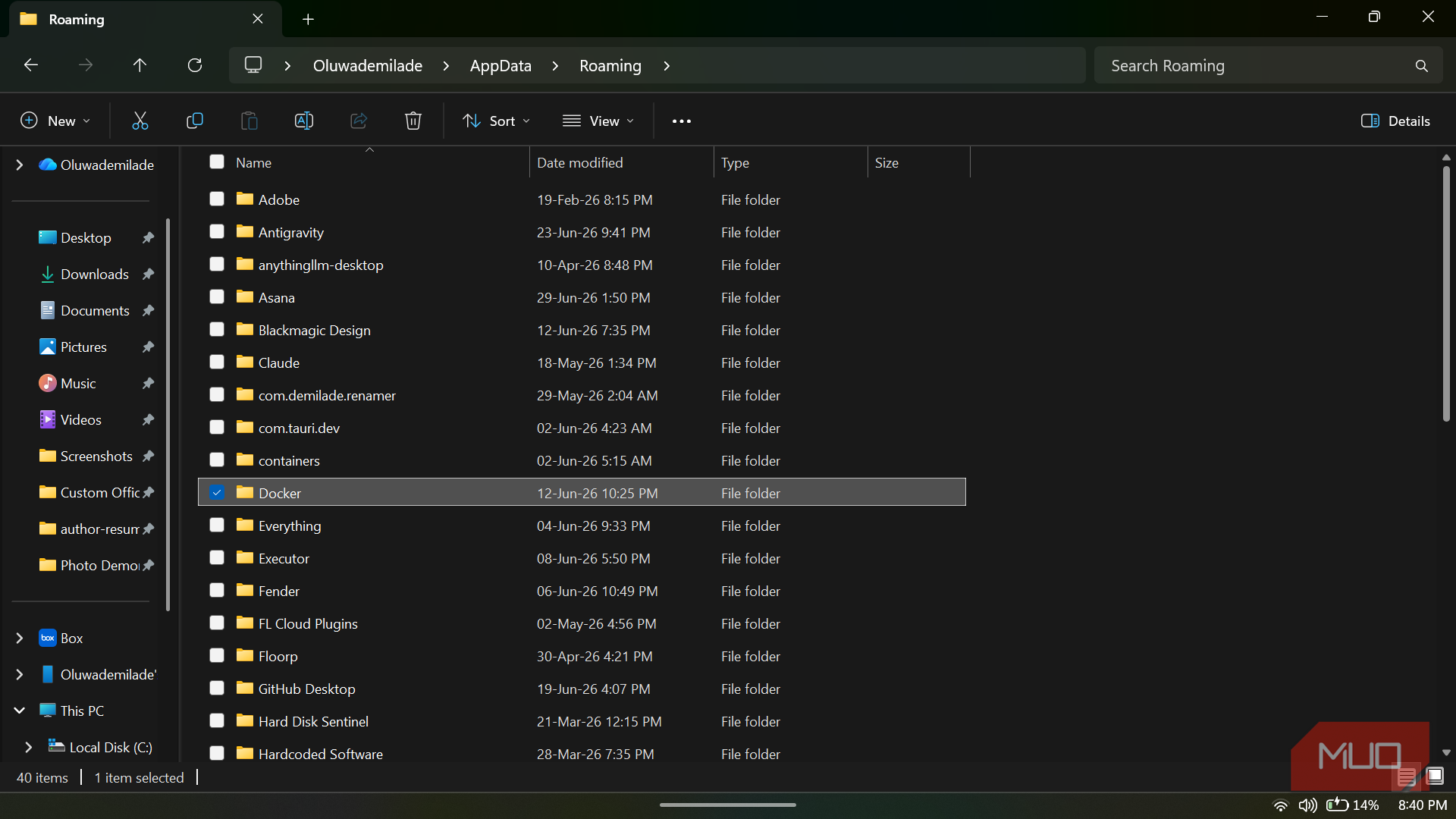Check the Claude folder checkbox
This screenshot has height=819, width=1456.
pos(217,362)
